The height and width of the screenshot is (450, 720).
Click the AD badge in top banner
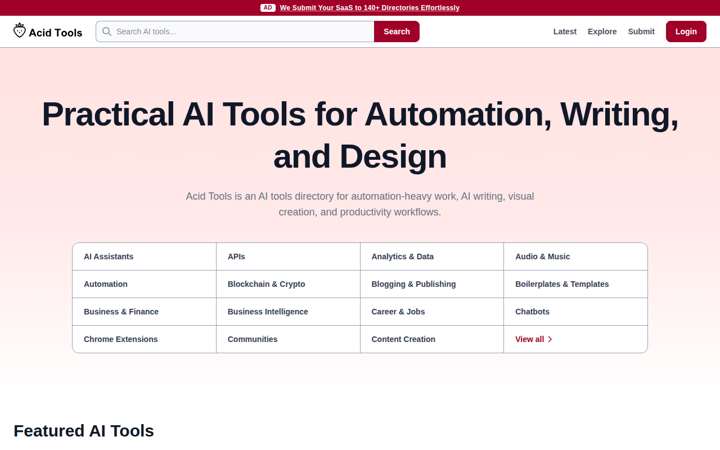pos(268,7)
